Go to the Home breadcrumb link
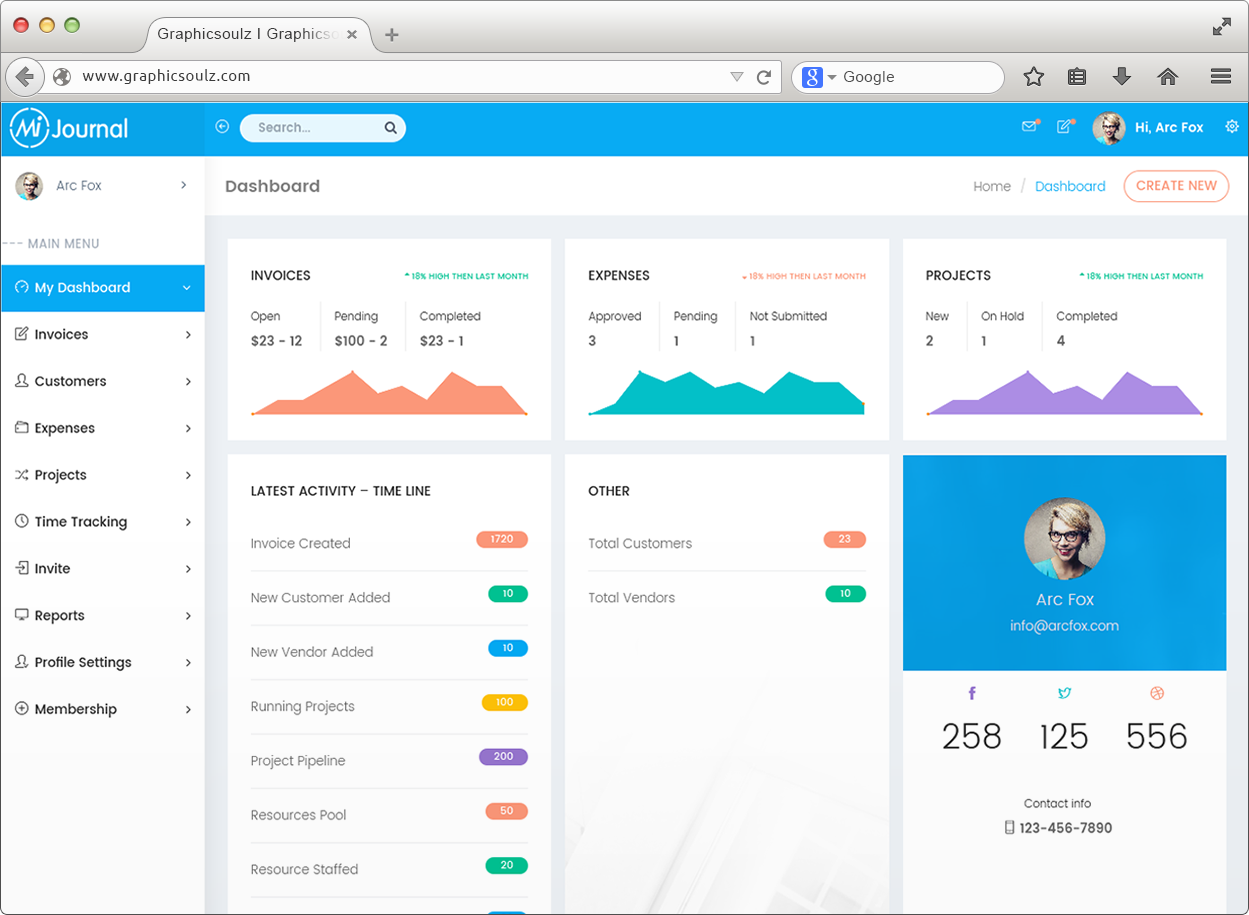Screen dimensions: 1249x915 coord(991,186)
